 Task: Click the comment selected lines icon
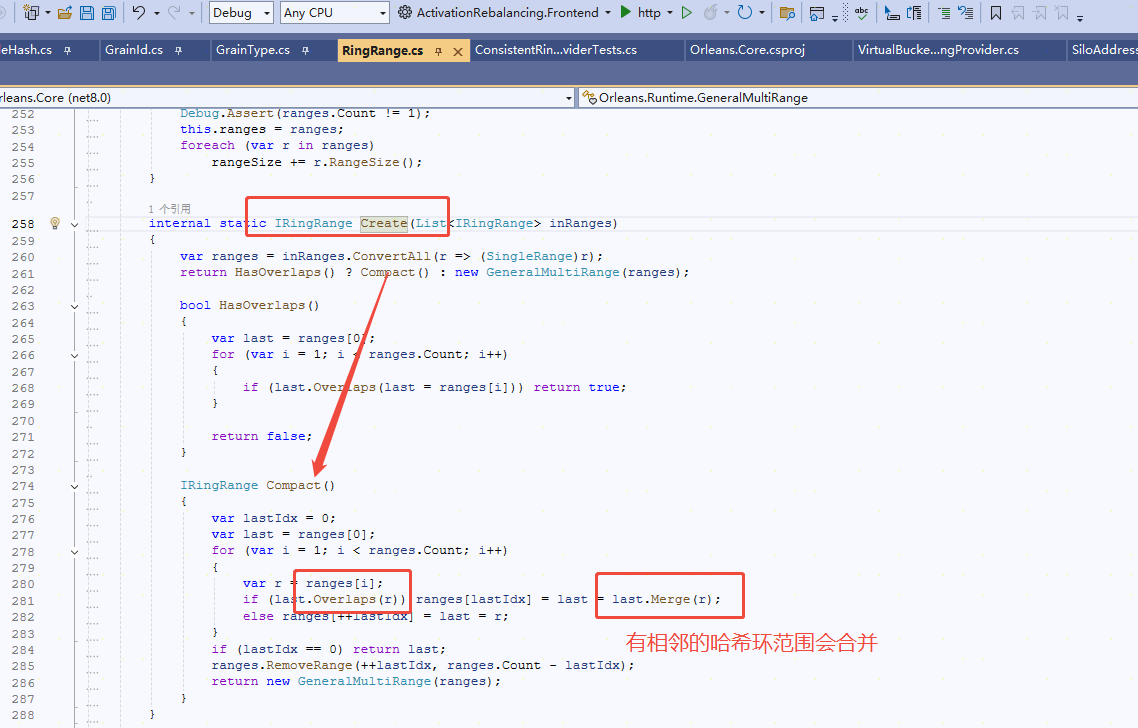click(x=943, y=13)
